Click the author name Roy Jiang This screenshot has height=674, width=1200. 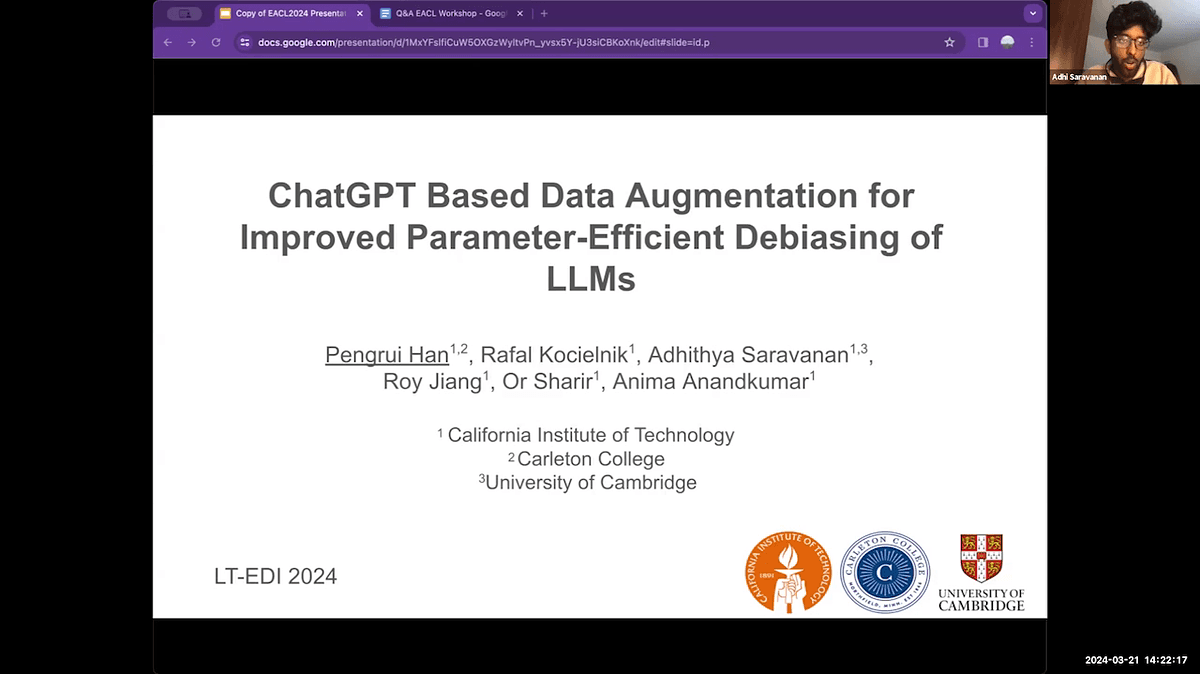[x=432, y=382]
